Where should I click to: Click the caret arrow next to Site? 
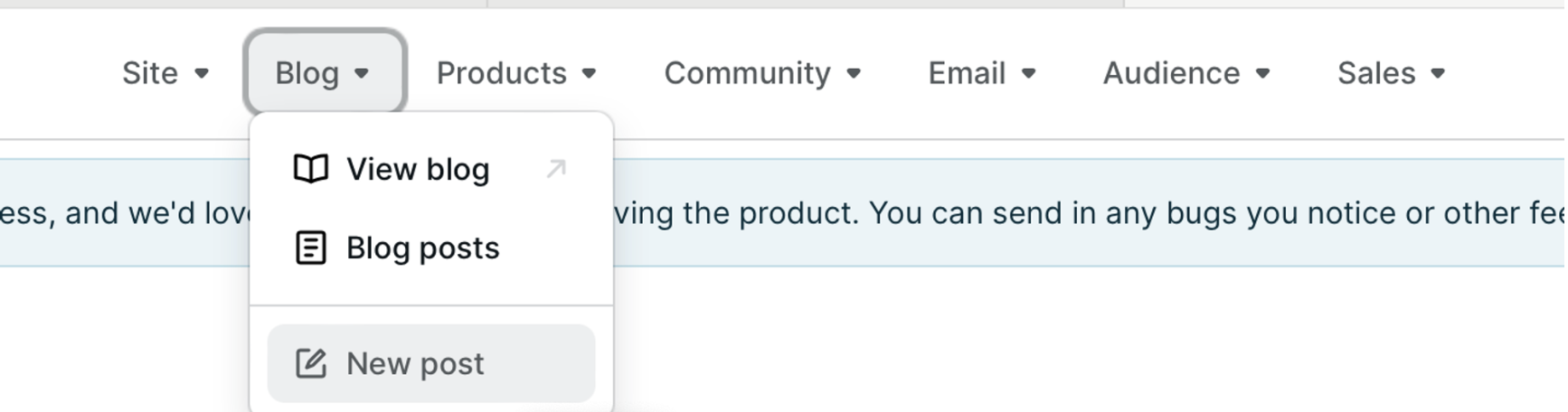coord(202,73)
